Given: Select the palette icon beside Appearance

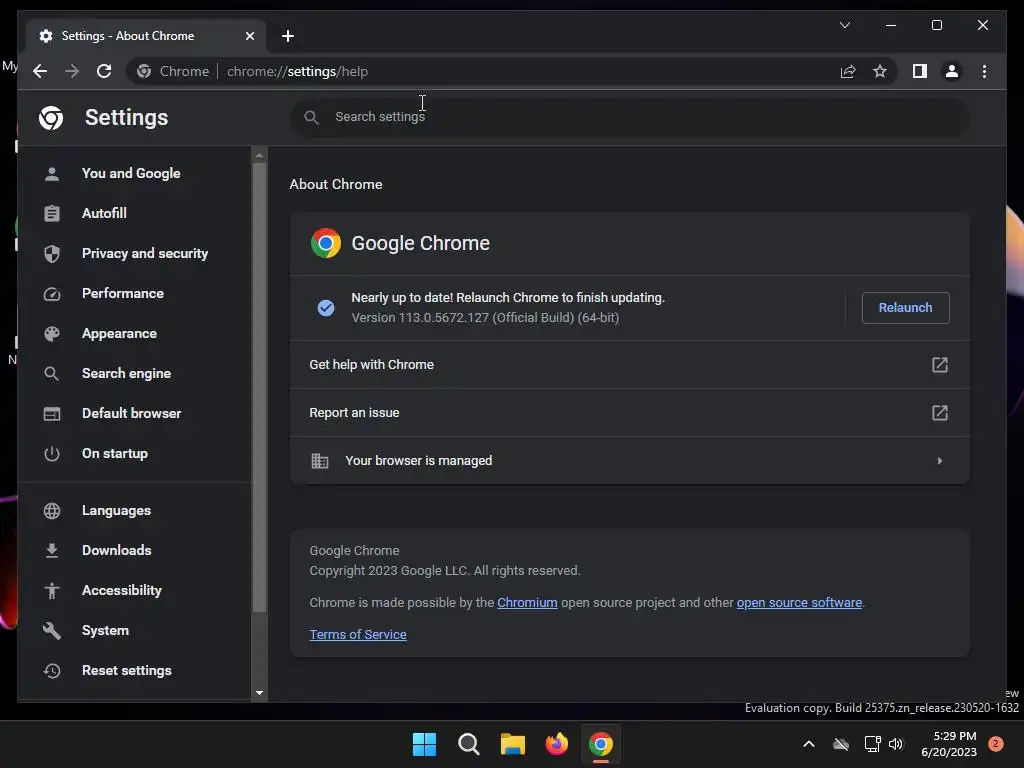Looking at the screenshot, I should (52, 334).
